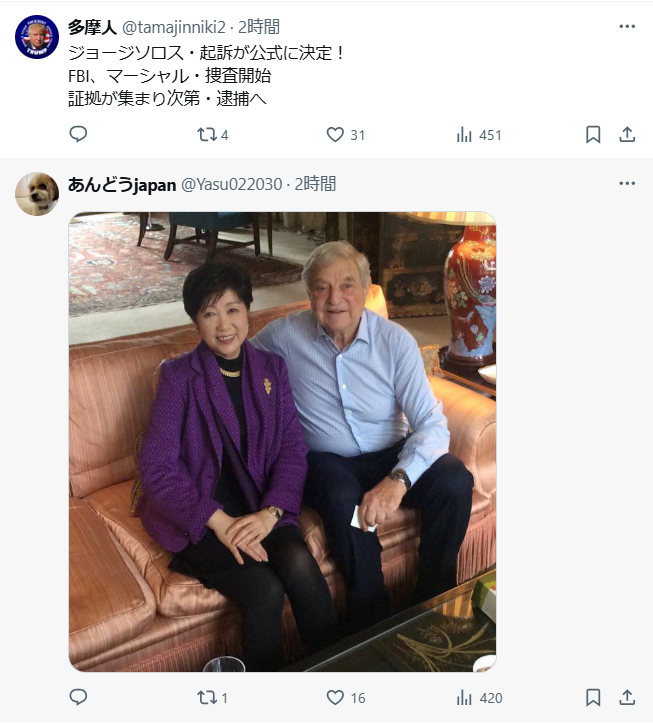The image size is (653, 723).
Task: Reply to the あんどうjapan tweet
Action: coord(78,697)
